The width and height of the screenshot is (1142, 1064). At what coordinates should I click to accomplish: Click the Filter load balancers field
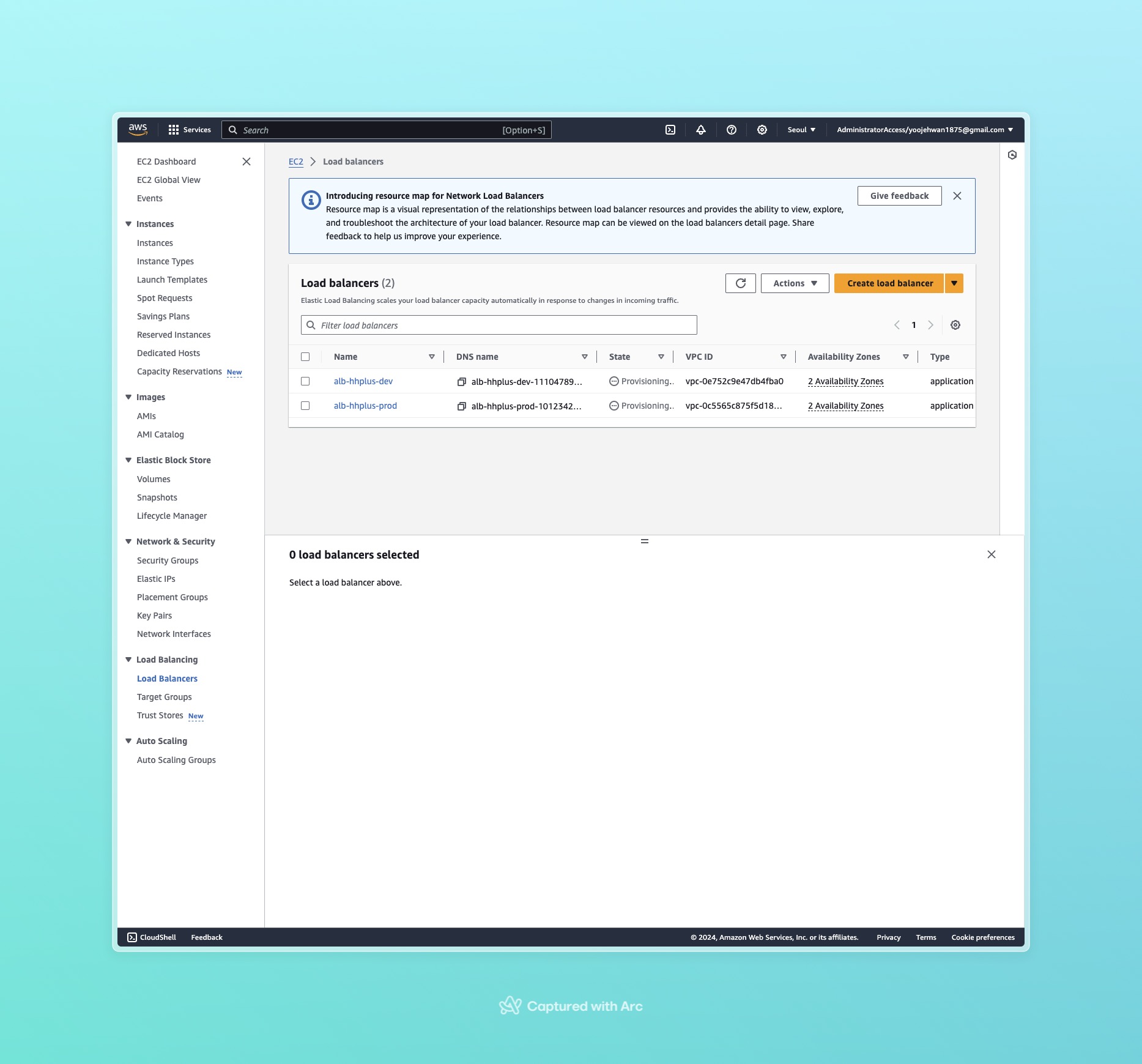(499, 325)
